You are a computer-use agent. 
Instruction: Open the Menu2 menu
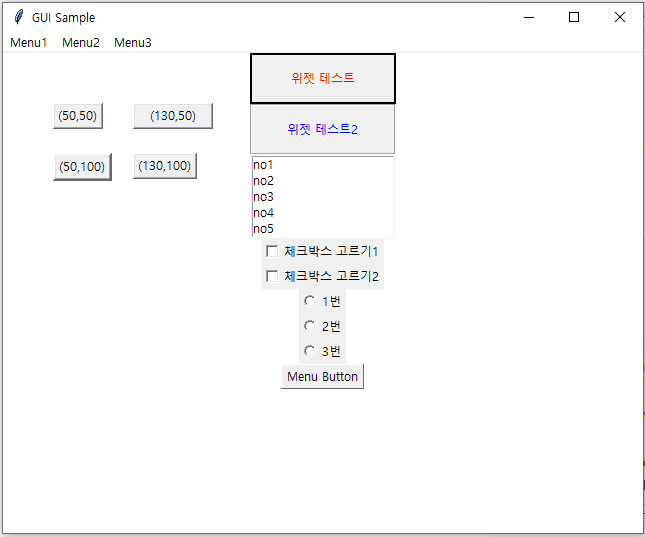tap(81, 42)
